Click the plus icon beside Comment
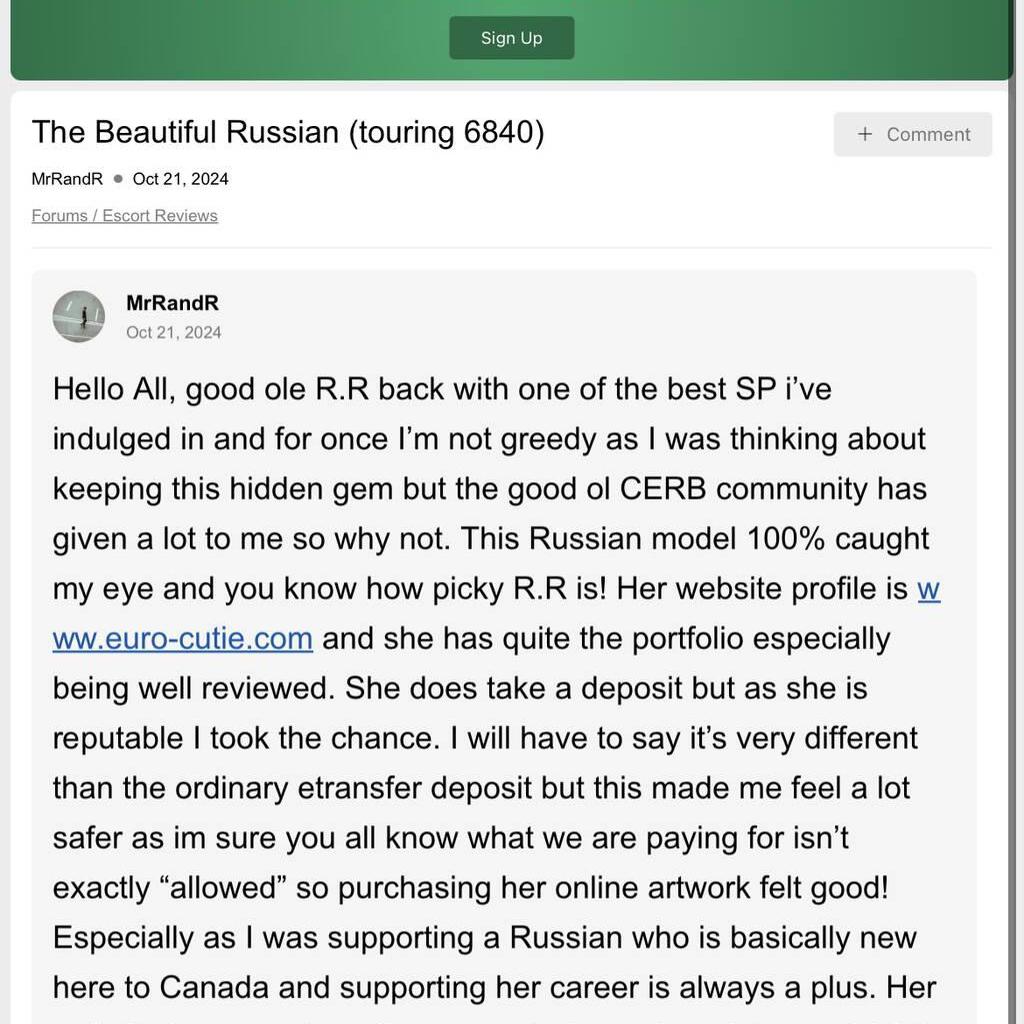1024x1024 pixels. pyautogui.click(x=865, y=135)
